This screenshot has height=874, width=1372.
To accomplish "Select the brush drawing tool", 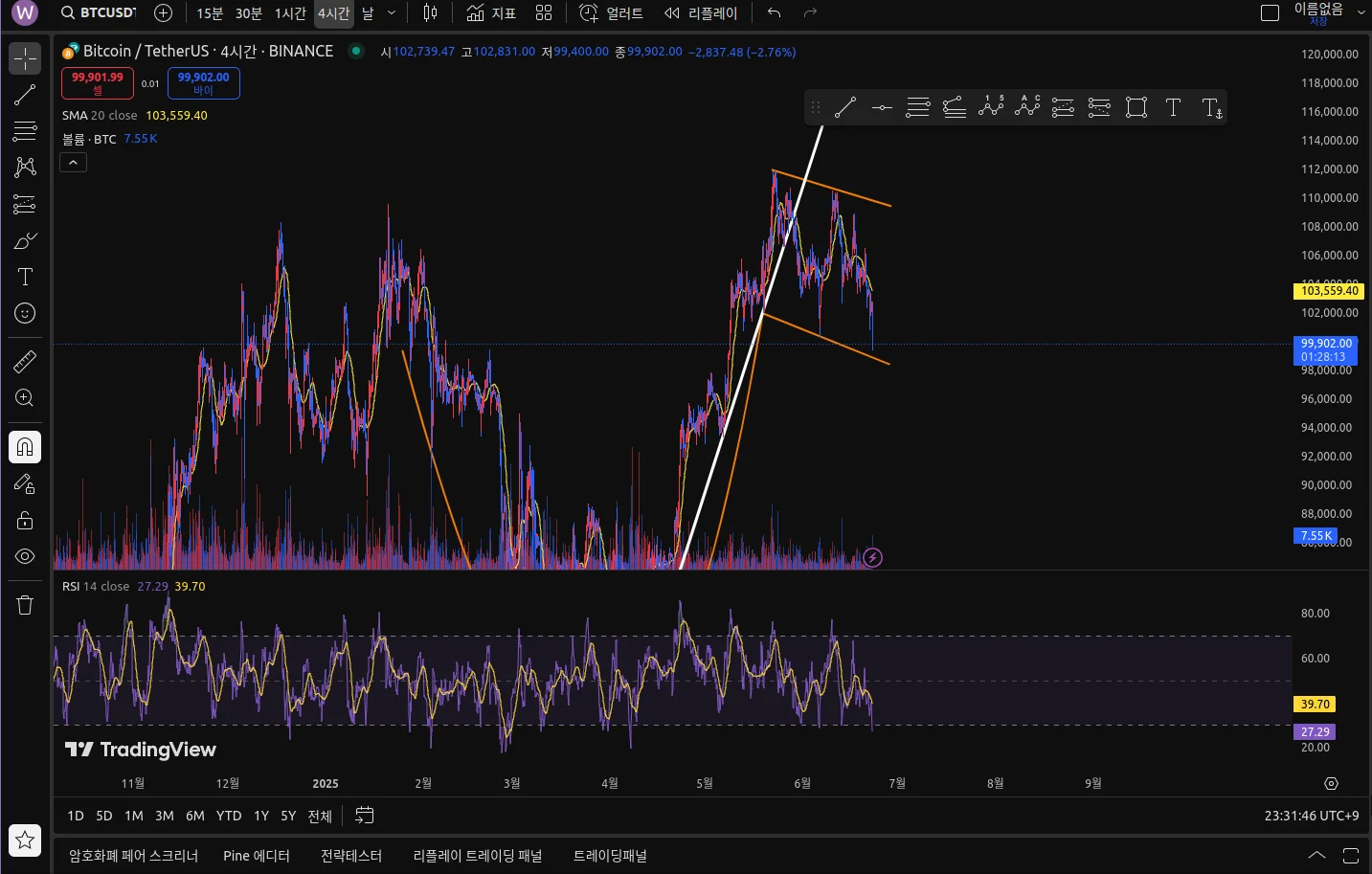I will coord(25,240).
